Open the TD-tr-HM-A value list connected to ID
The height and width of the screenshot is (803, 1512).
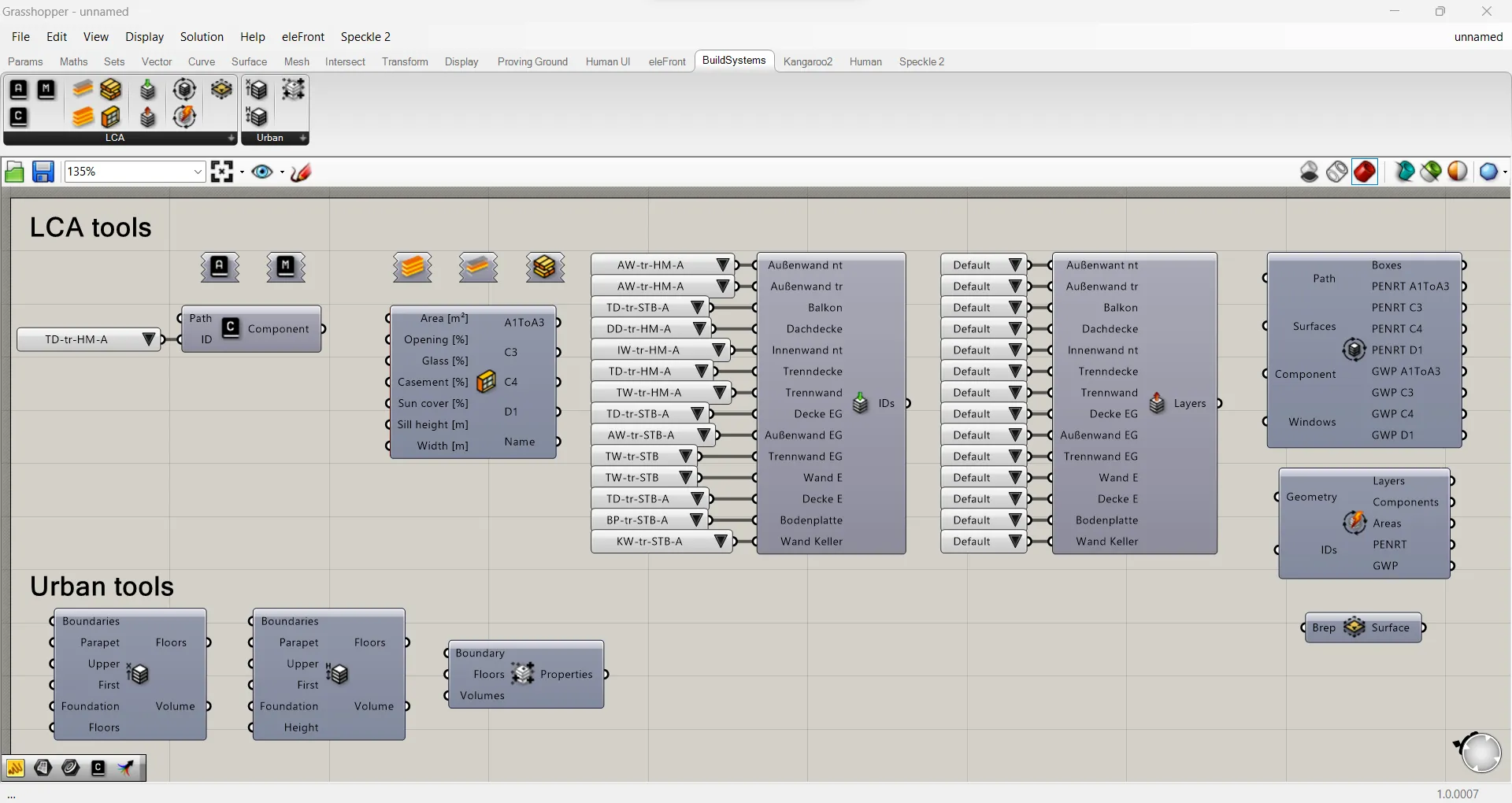pos(148,339)
